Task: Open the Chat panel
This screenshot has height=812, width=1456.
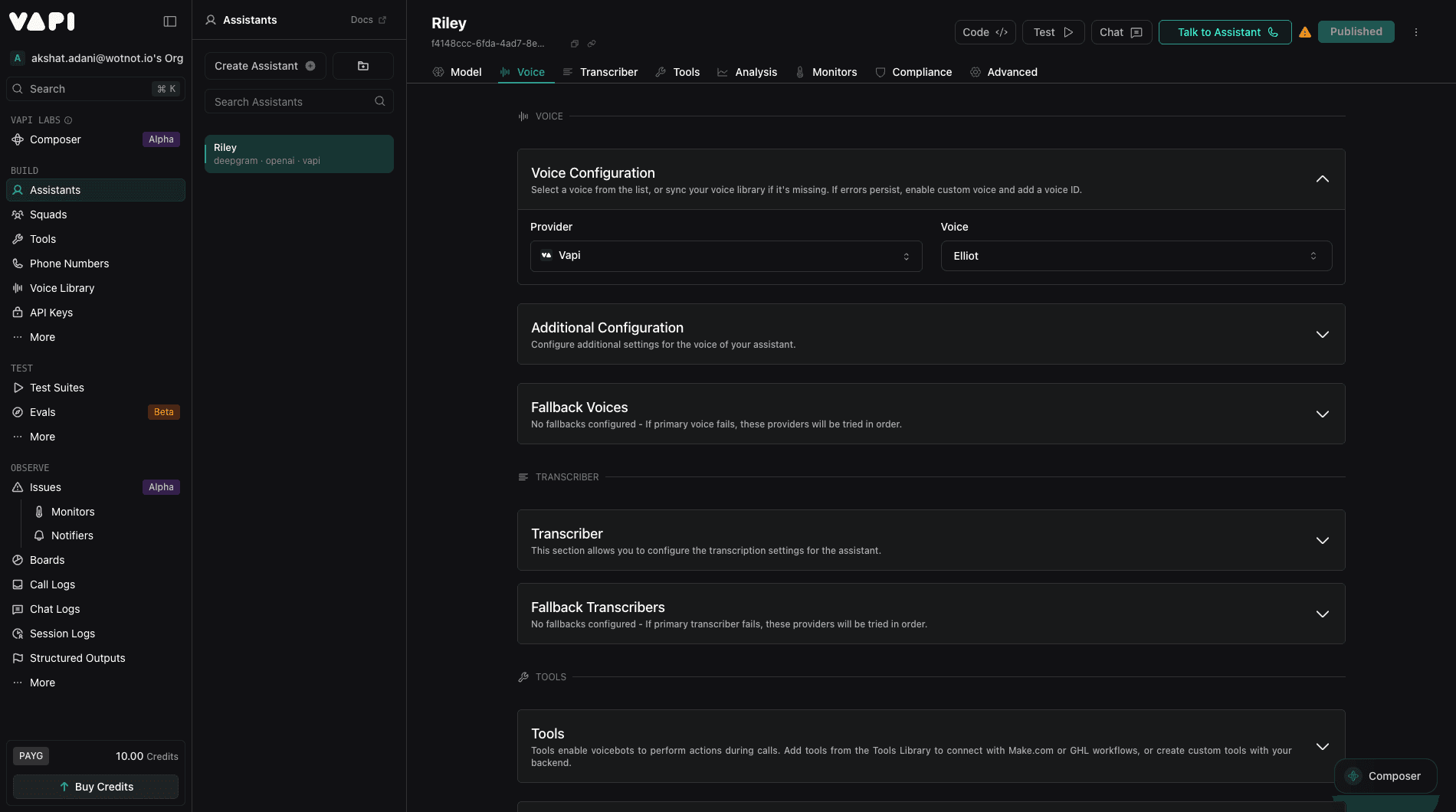Action: [x=1120, y=32]
